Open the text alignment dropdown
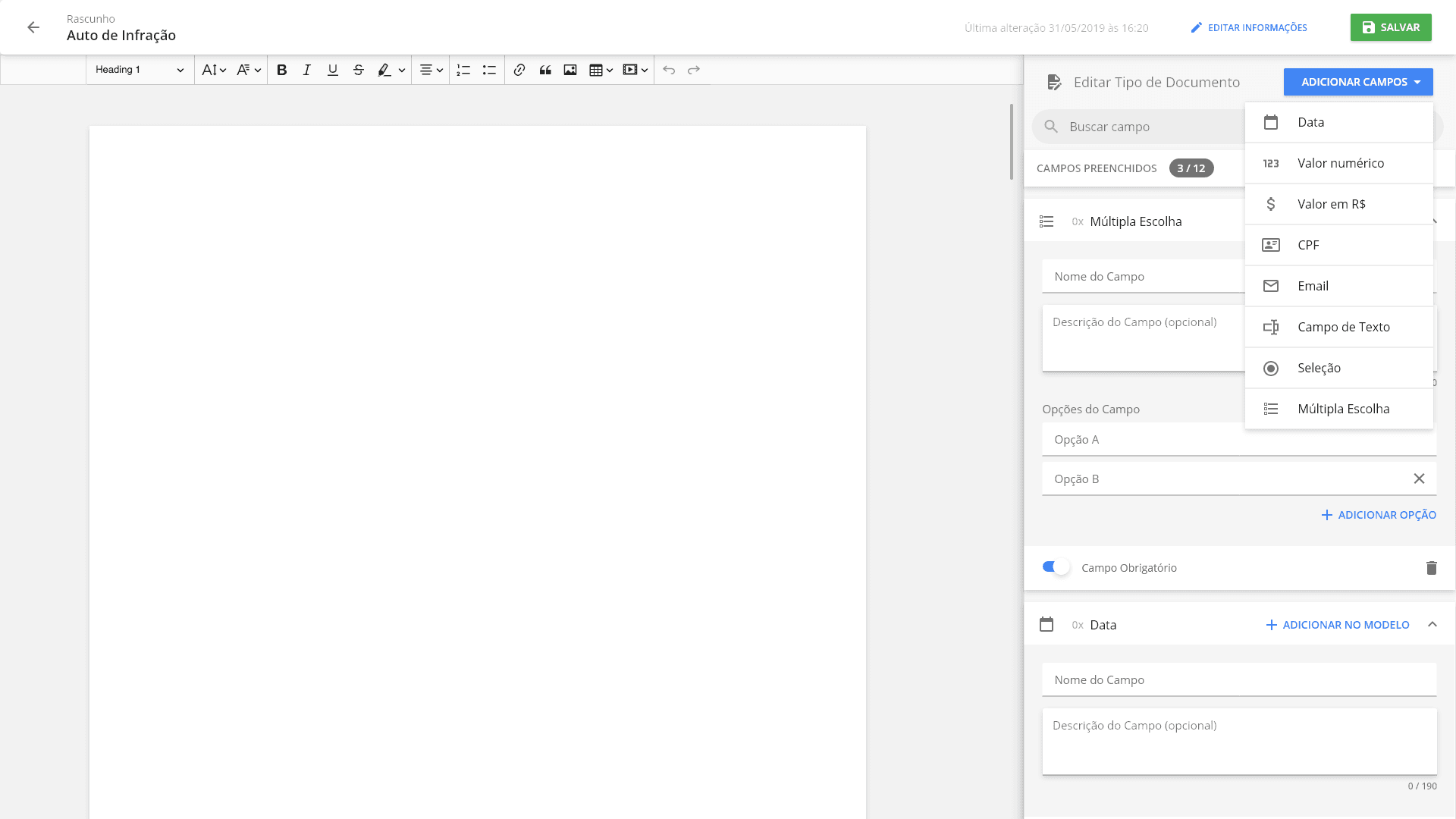1456x819 pixels. pyautogui.click(x=431, y=70)
